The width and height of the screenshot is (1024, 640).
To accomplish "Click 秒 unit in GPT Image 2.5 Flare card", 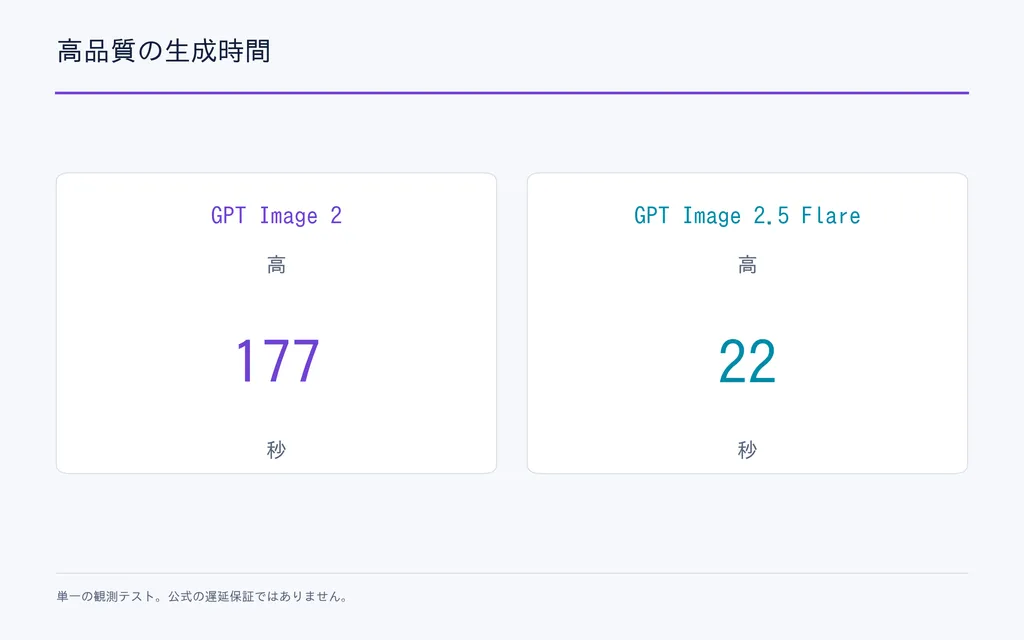I will click(747, 449).
